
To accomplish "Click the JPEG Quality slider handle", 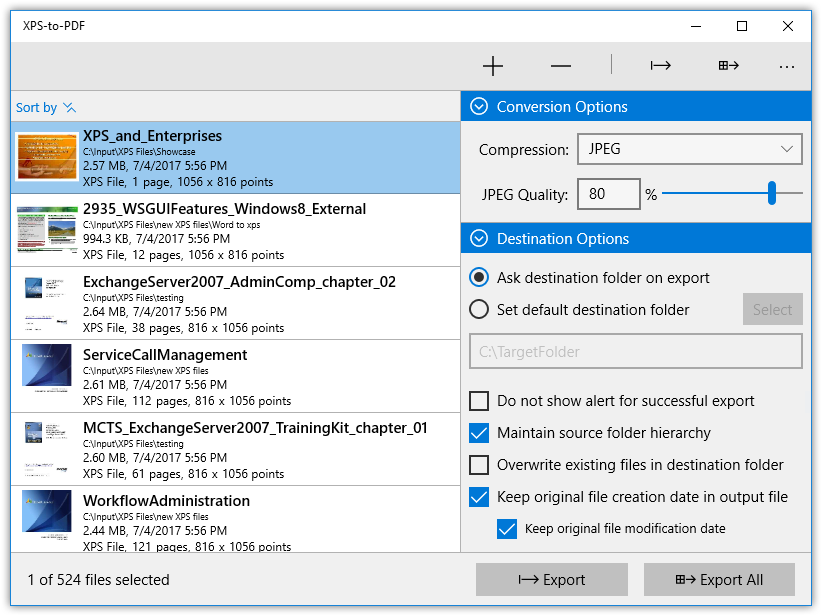I will [772, 194].
